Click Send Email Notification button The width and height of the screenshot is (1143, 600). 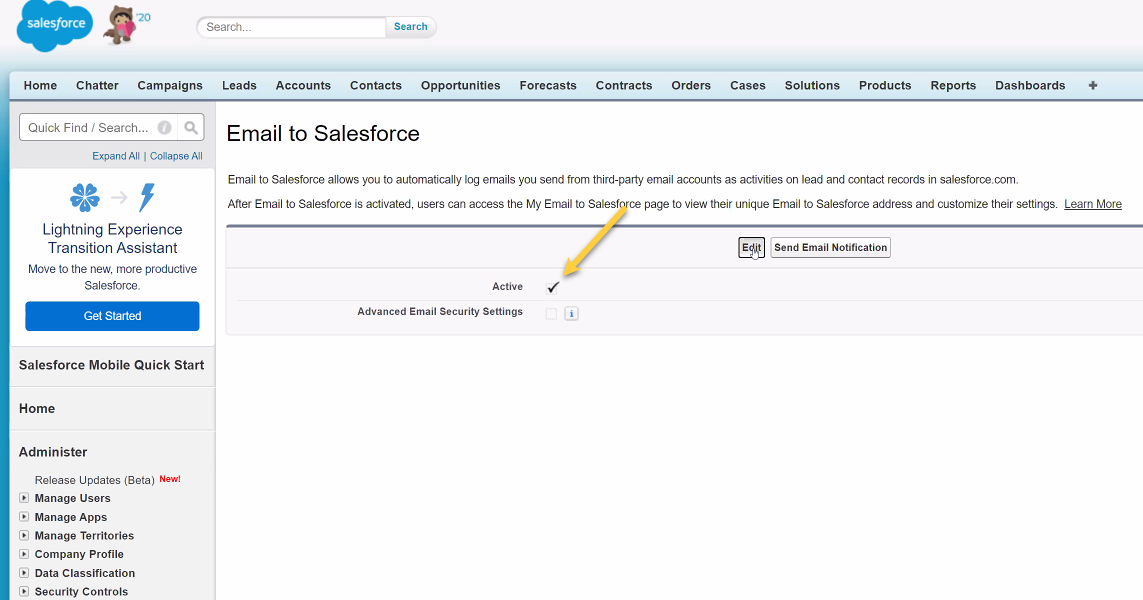tap(830, 248)
